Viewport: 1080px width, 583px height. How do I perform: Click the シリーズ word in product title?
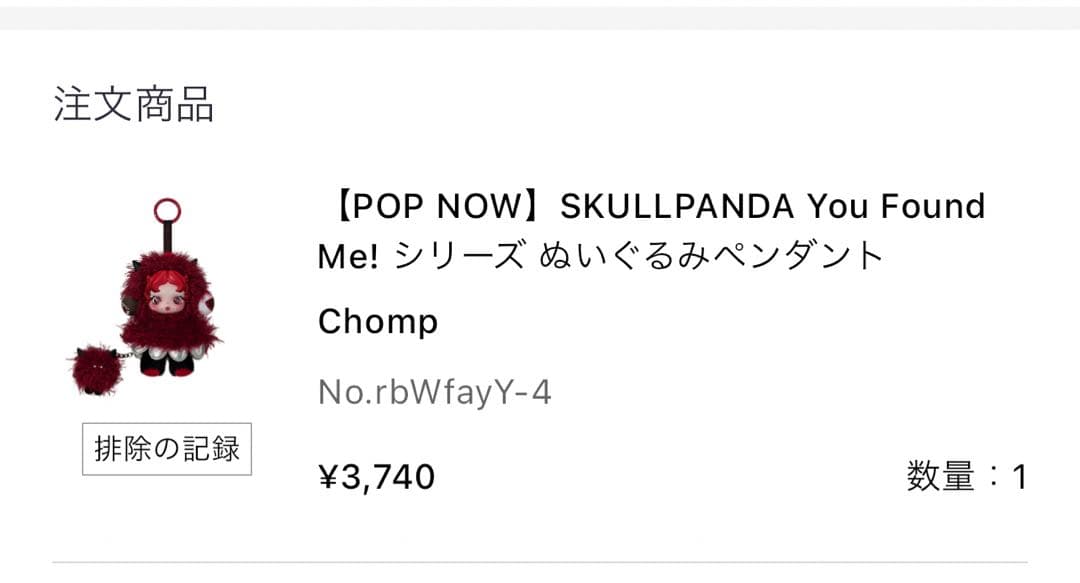[459, 257]
